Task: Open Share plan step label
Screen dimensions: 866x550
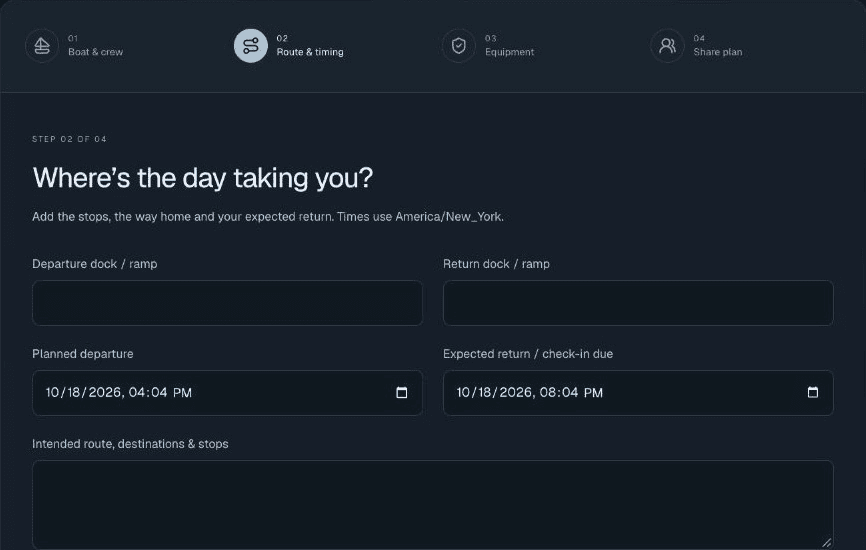Action: (717, 52)
